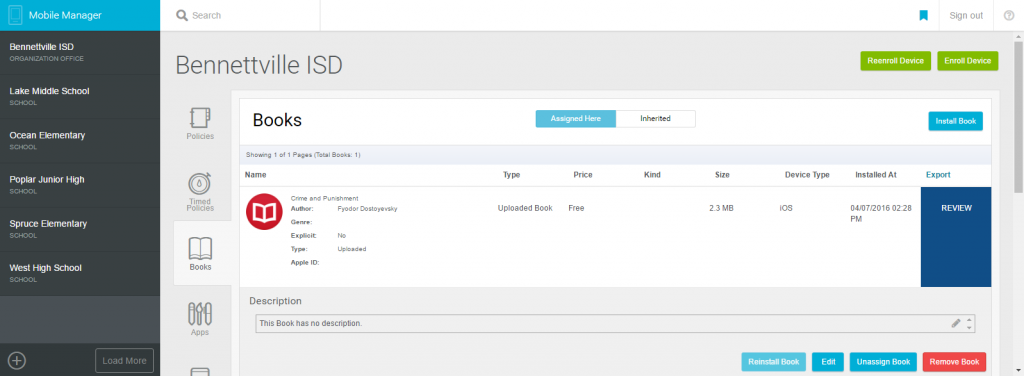Click the Name column header
Viewport: 1024px width, 376px height.
pos(255,175)
